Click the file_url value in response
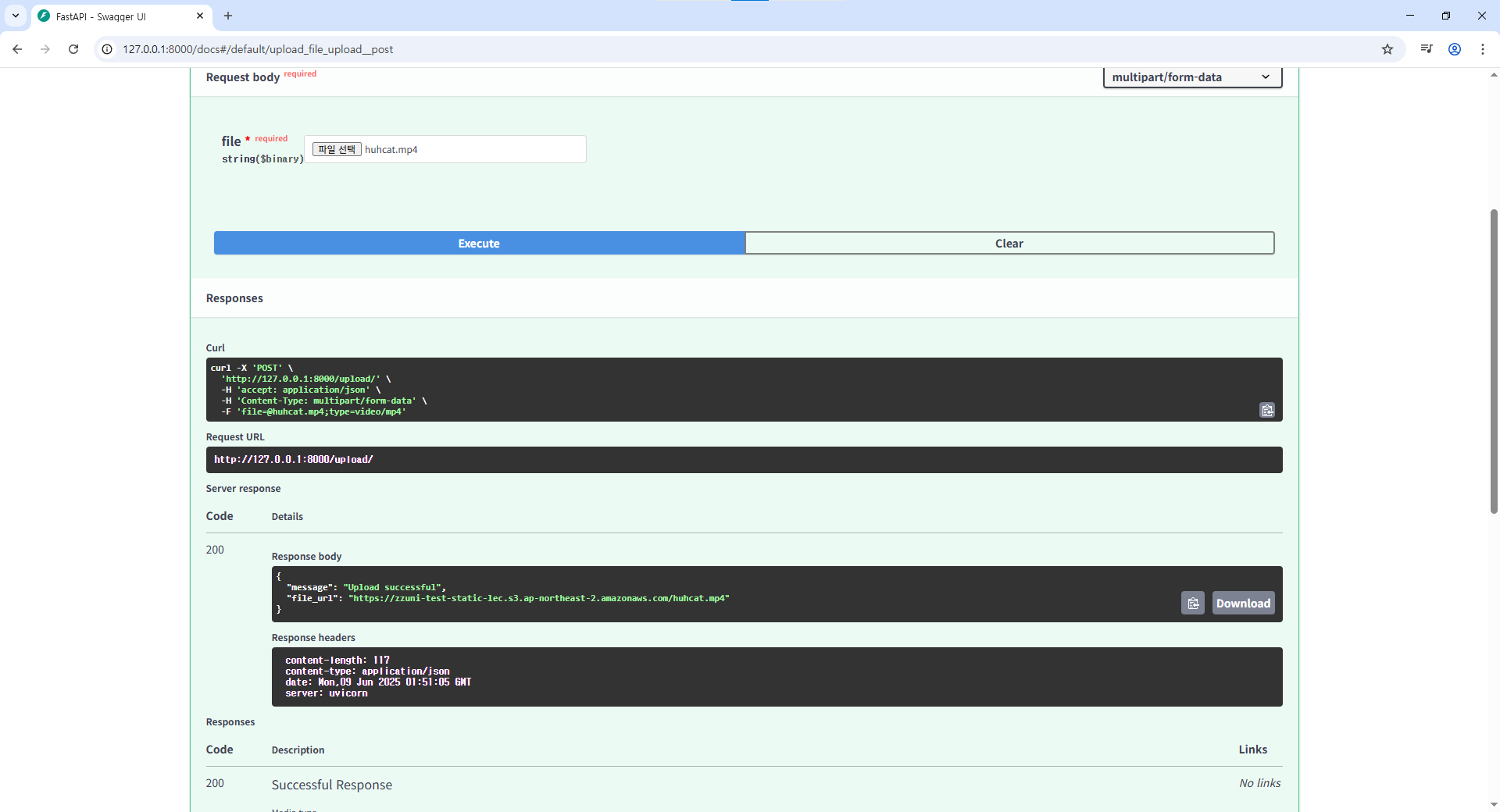This screenshot has height=812, width=1500. click(x=539, y=598)
